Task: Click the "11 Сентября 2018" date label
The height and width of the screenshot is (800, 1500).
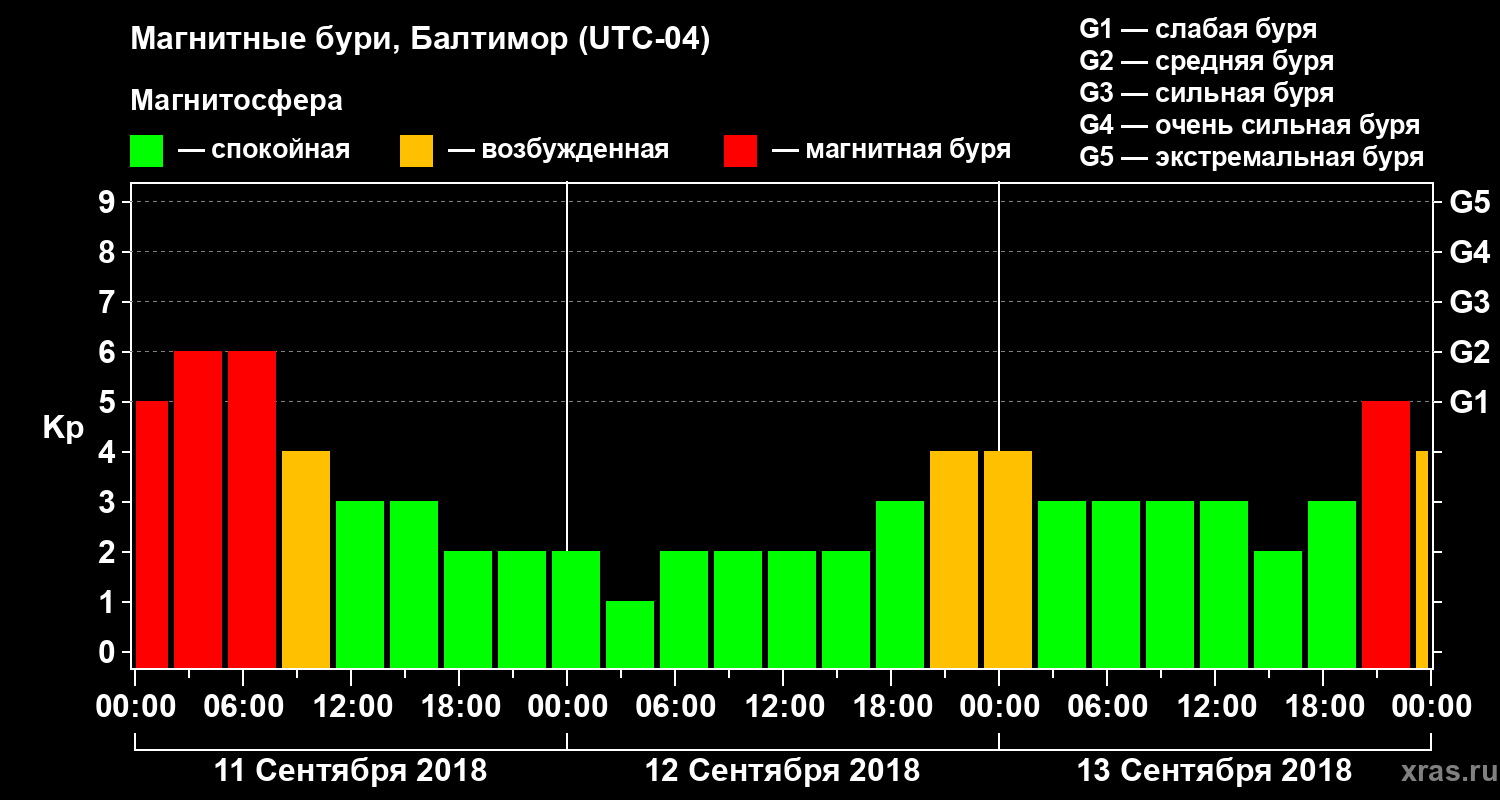Action: tap(351, 771)
